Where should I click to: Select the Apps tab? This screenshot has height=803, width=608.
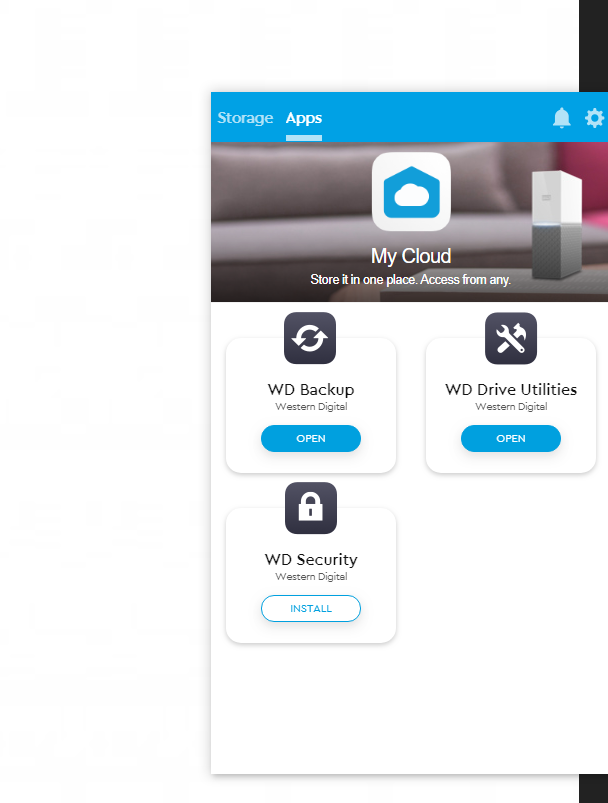tap(304, 118)
